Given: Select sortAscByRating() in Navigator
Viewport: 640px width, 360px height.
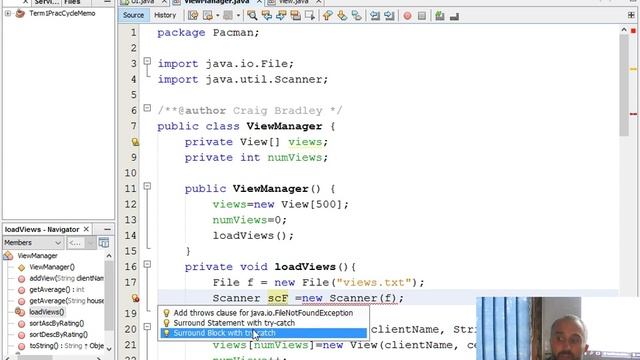Looking at the screenshot, I should click(x=56, y=323).
